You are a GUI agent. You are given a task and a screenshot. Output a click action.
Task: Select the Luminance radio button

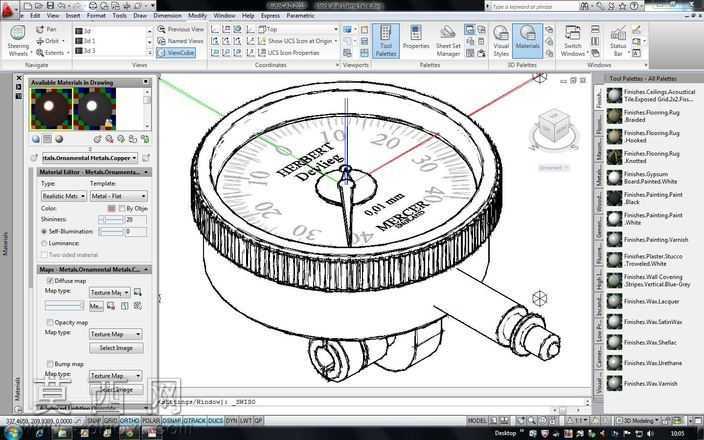coord(44,243)
